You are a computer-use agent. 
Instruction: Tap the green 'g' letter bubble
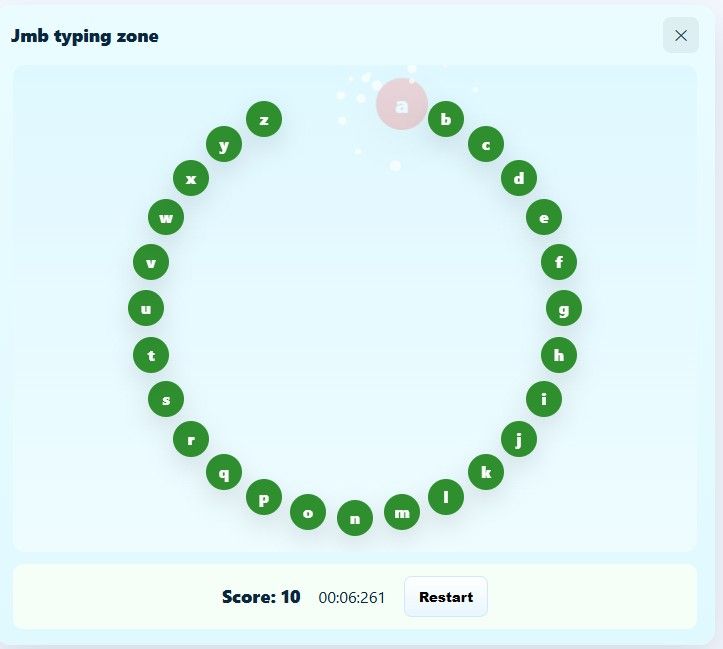point(563,309)
